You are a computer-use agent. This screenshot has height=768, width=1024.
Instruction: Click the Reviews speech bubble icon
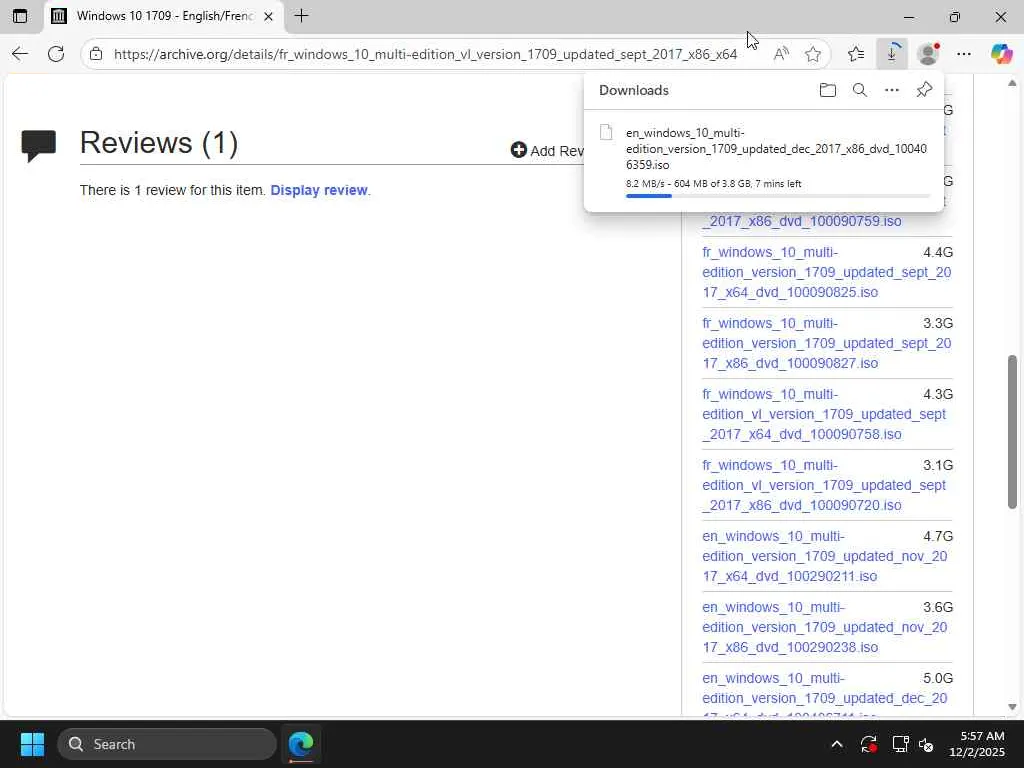39,146
